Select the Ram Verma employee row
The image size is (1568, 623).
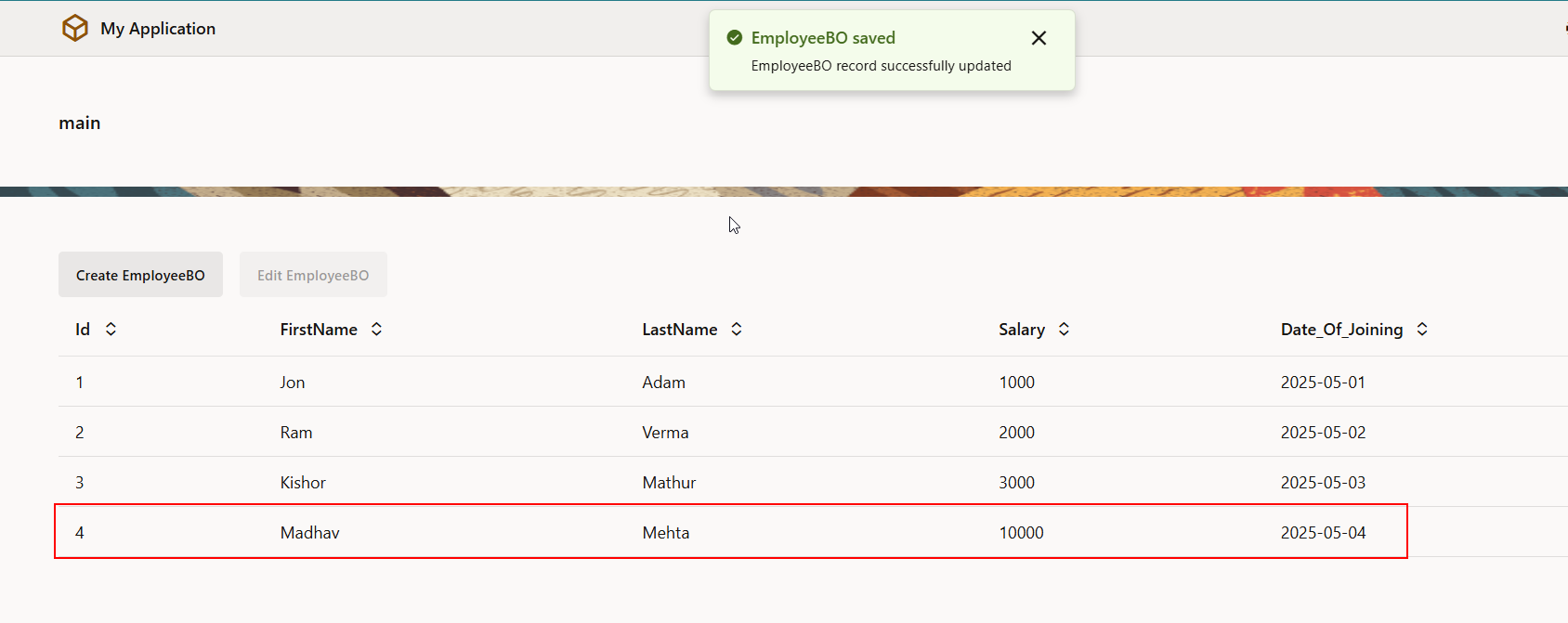click(464, 433)
